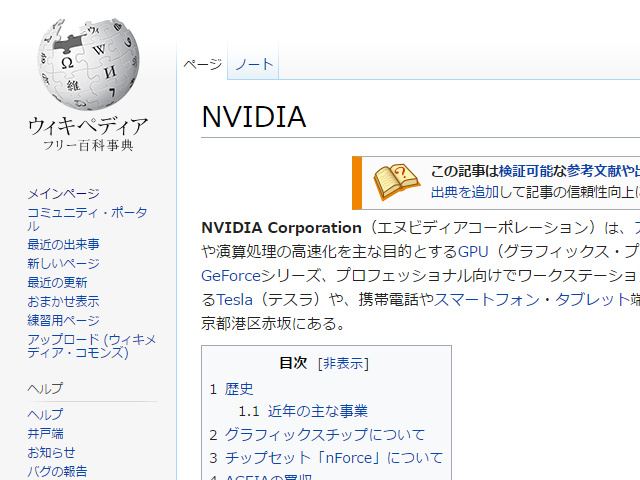Open バグの報告 sidebar link
The width and height of the screenshot is (640, 480).
point(57,471)
